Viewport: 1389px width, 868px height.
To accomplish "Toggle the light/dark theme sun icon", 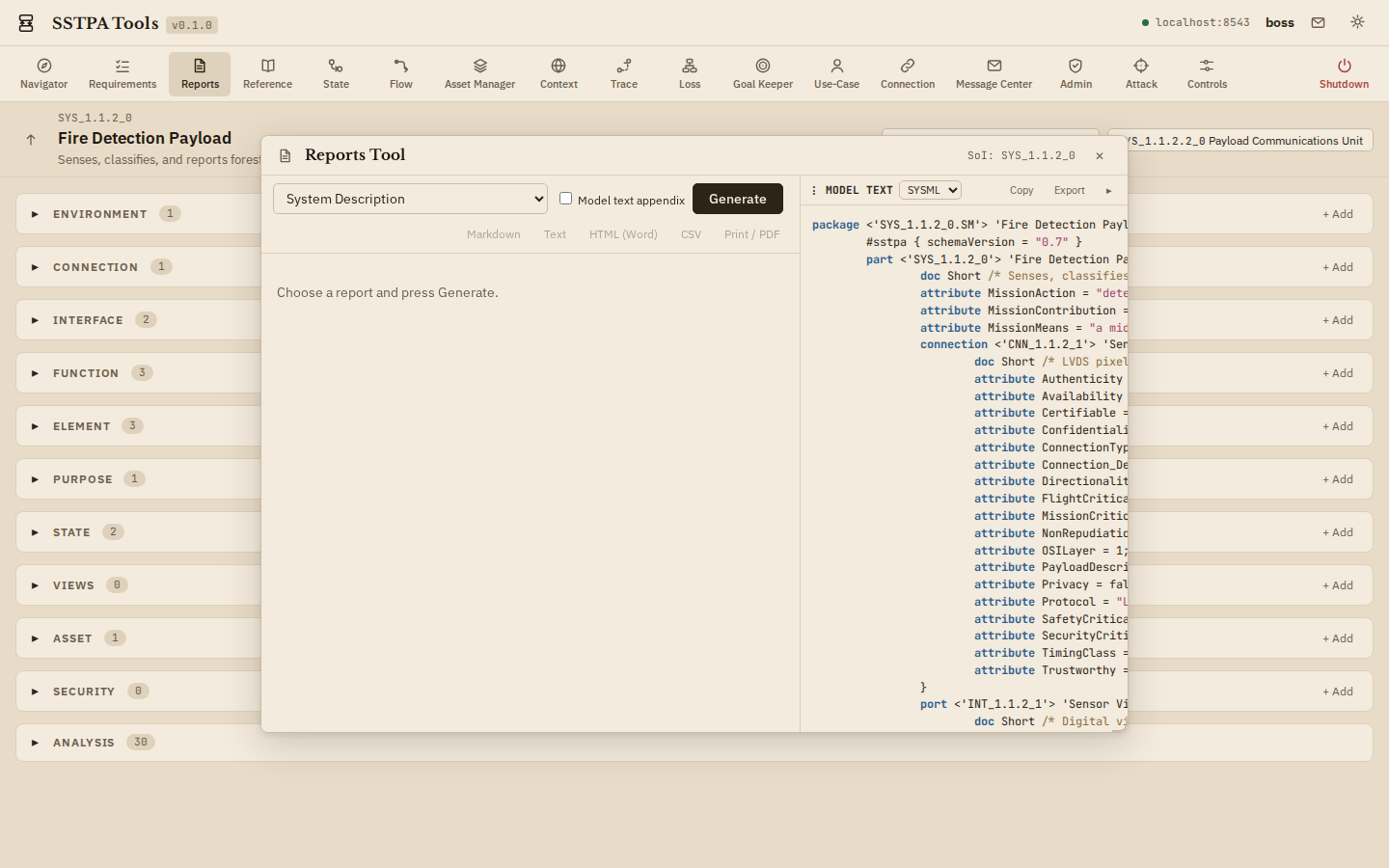I will coord(1357,22).
